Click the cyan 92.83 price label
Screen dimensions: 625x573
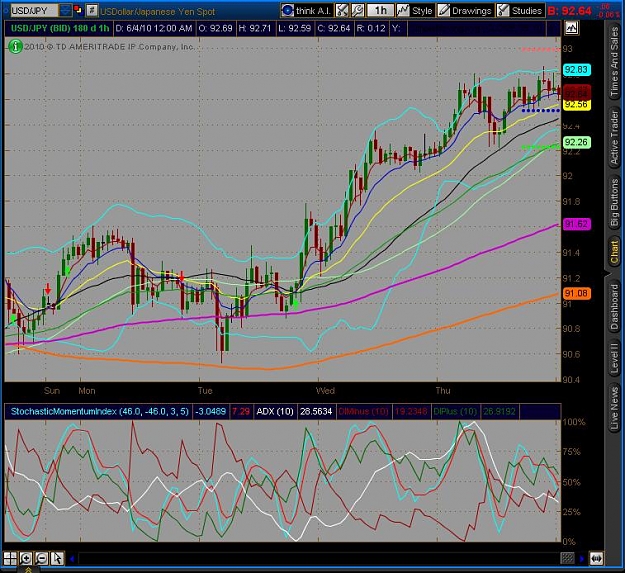576,70
